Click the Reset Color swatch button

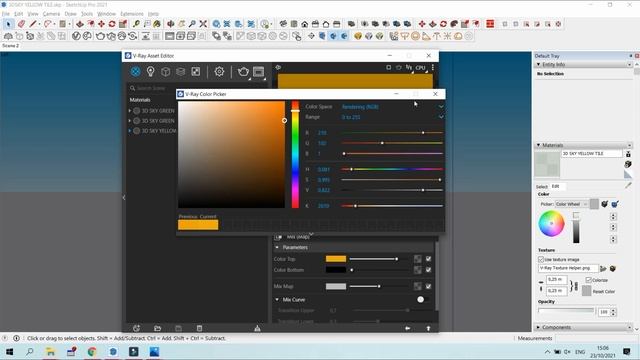[x=587, y=291]
